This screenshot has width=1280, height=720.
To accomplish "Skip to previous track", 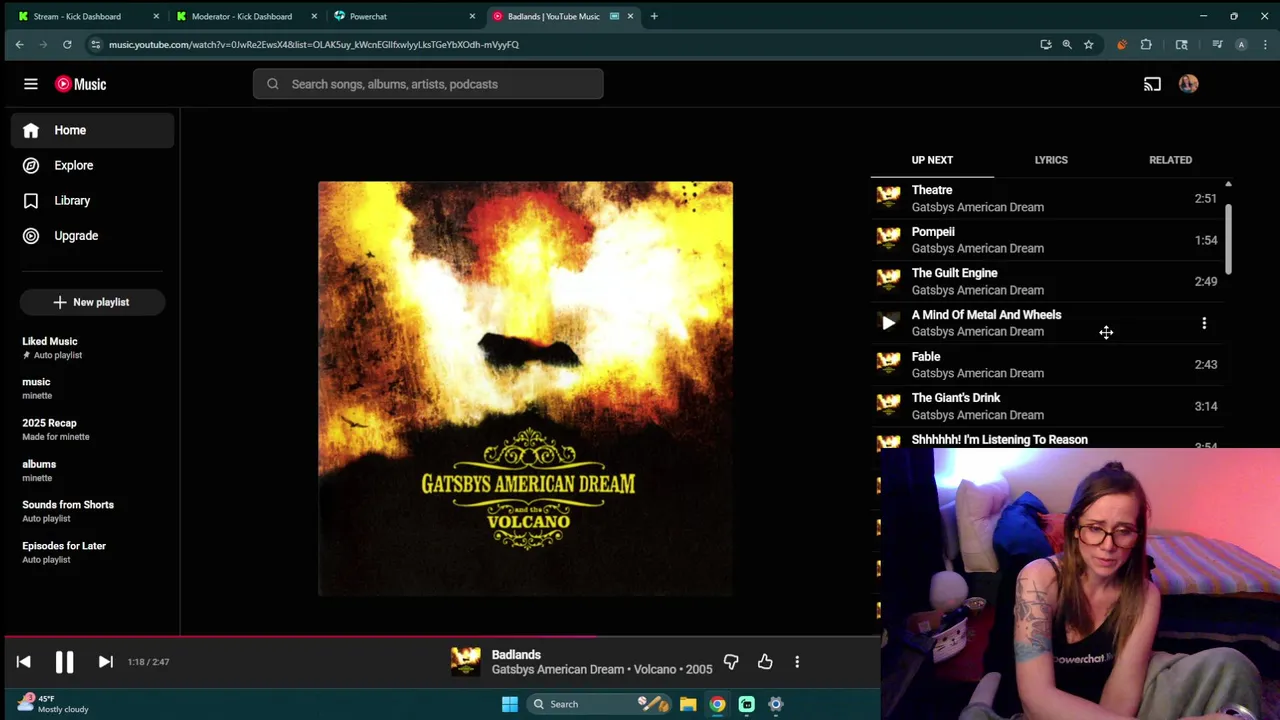I will click(24, 662).
